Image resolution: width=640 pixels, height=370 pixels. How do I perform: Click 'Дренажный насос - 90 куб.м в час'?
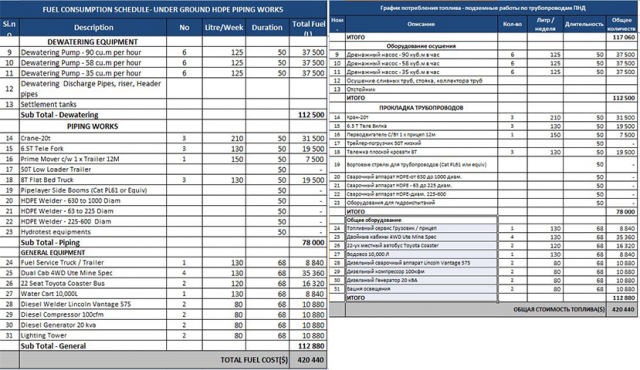coord(421,55)
